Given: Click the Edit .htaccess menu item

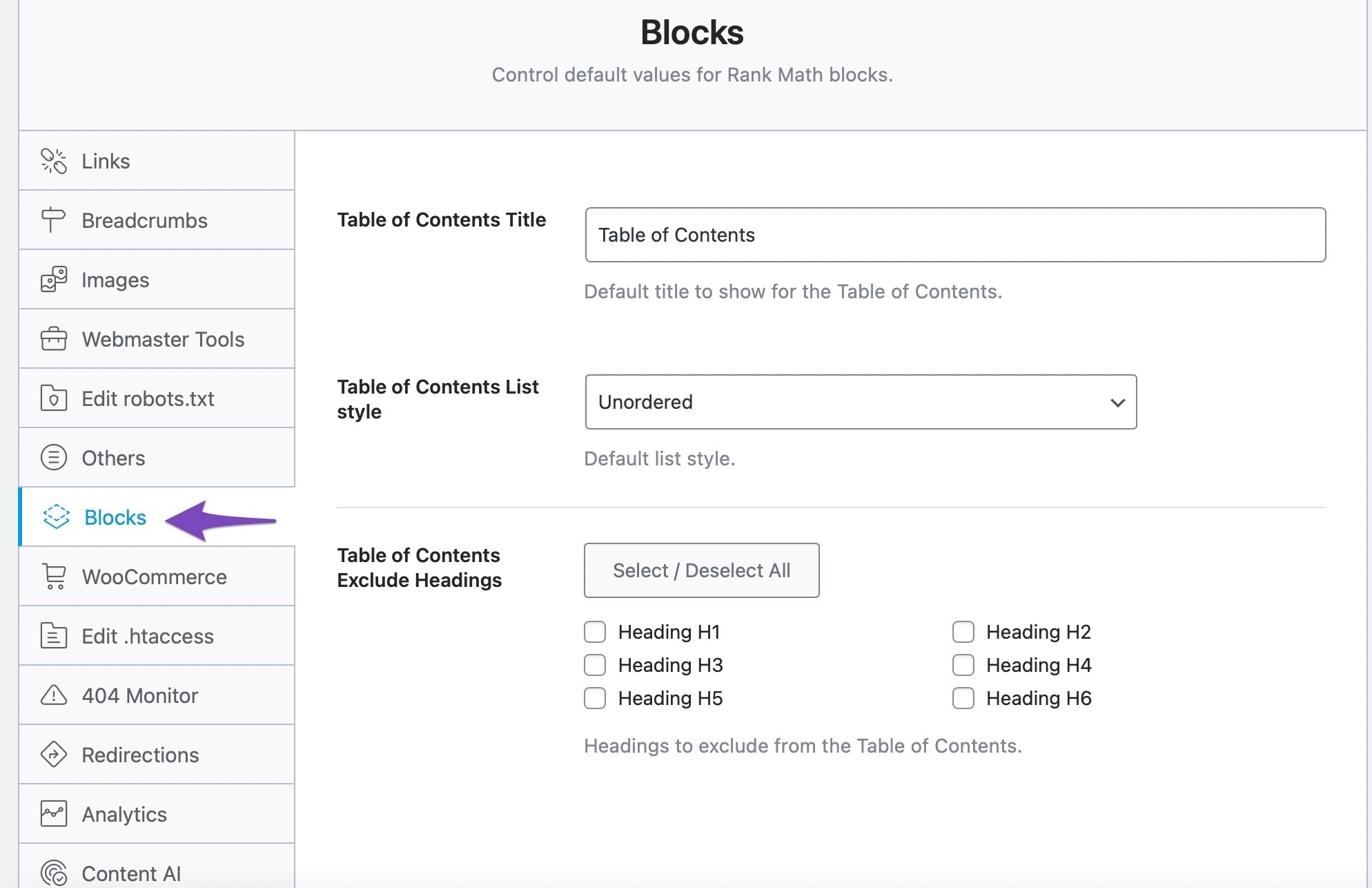Looking at the screenshot, I should coord(148,635).
